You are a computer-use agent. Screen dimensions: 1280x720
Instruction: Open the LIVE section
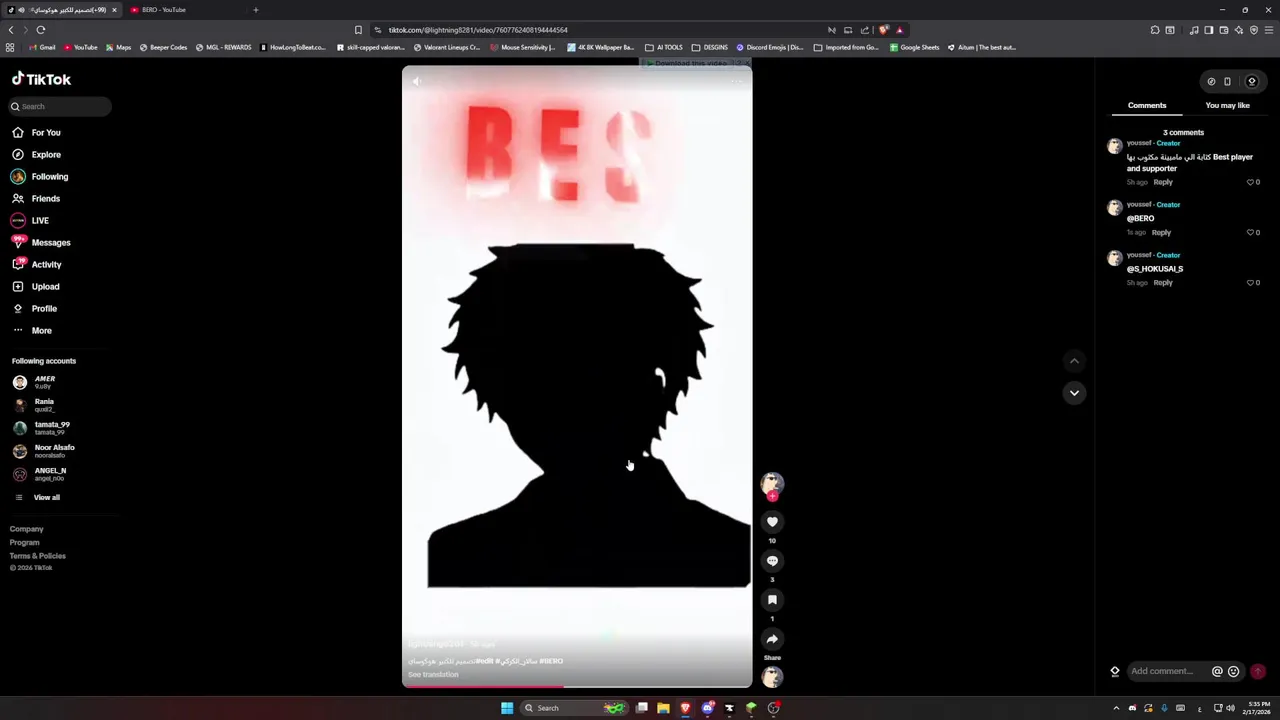pos(30,220)
